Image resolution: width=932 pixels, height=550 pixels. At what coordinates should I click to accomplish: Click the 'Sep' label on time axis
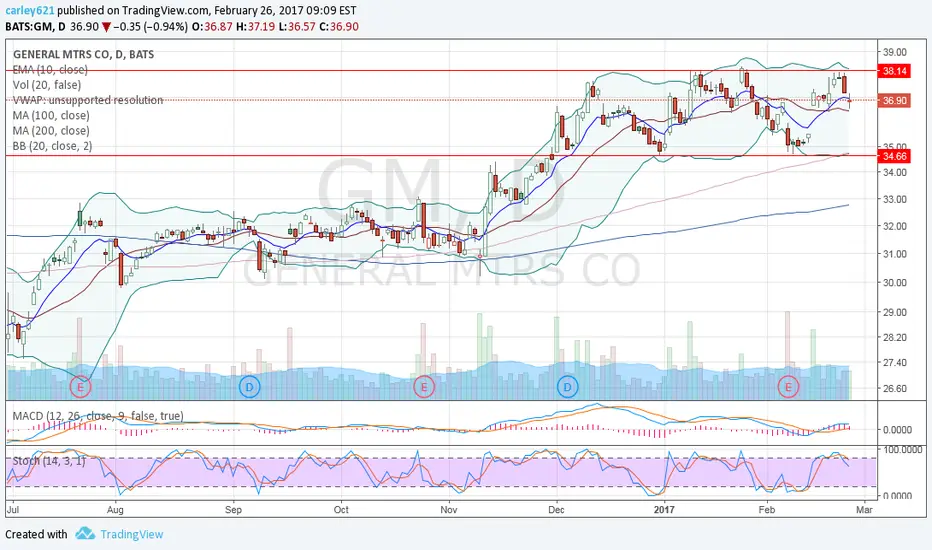(234, 510)
